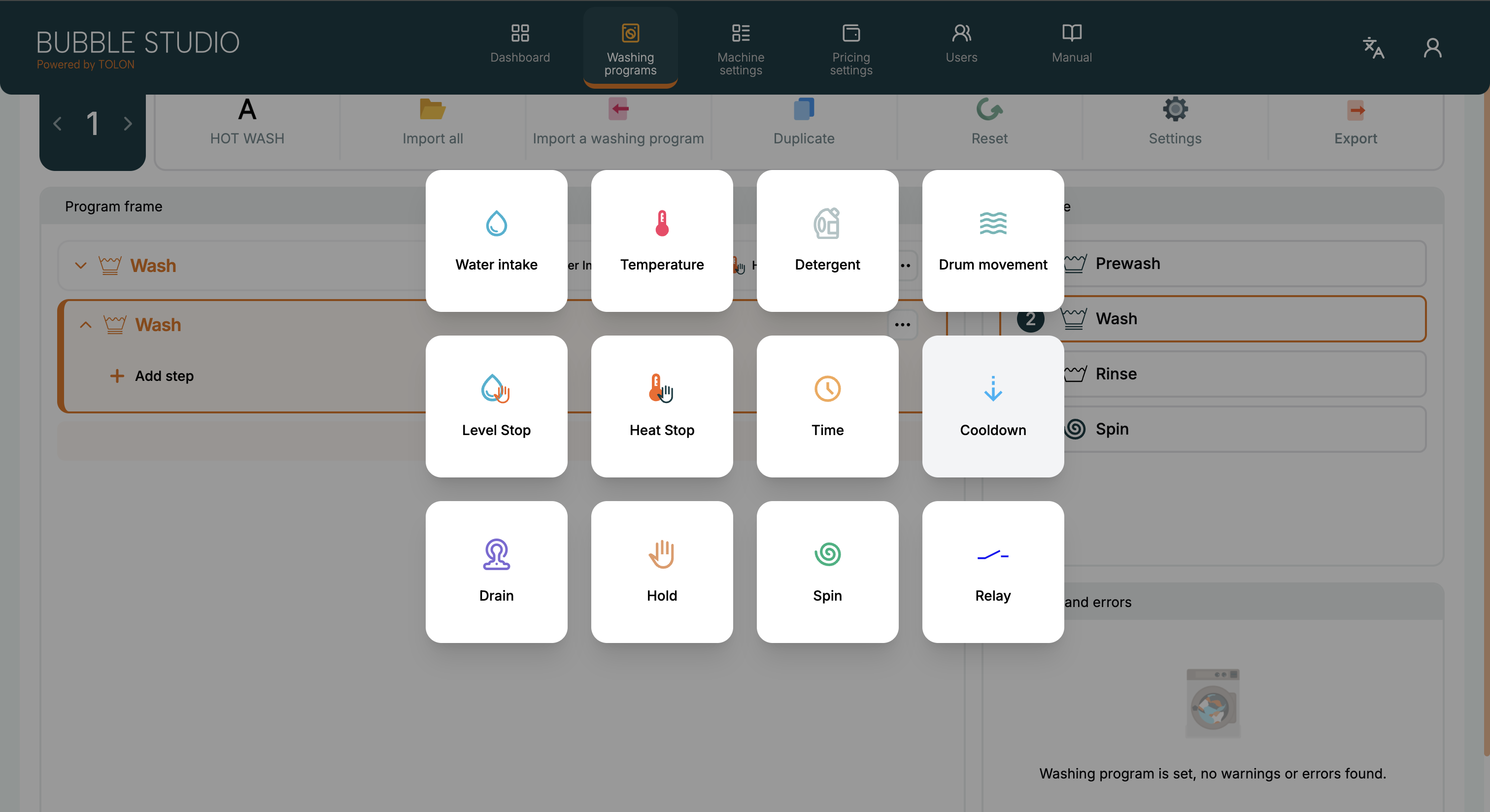The image size is (1490, 812).
Task: Open the language translation menu
Action: (1373, 47)
